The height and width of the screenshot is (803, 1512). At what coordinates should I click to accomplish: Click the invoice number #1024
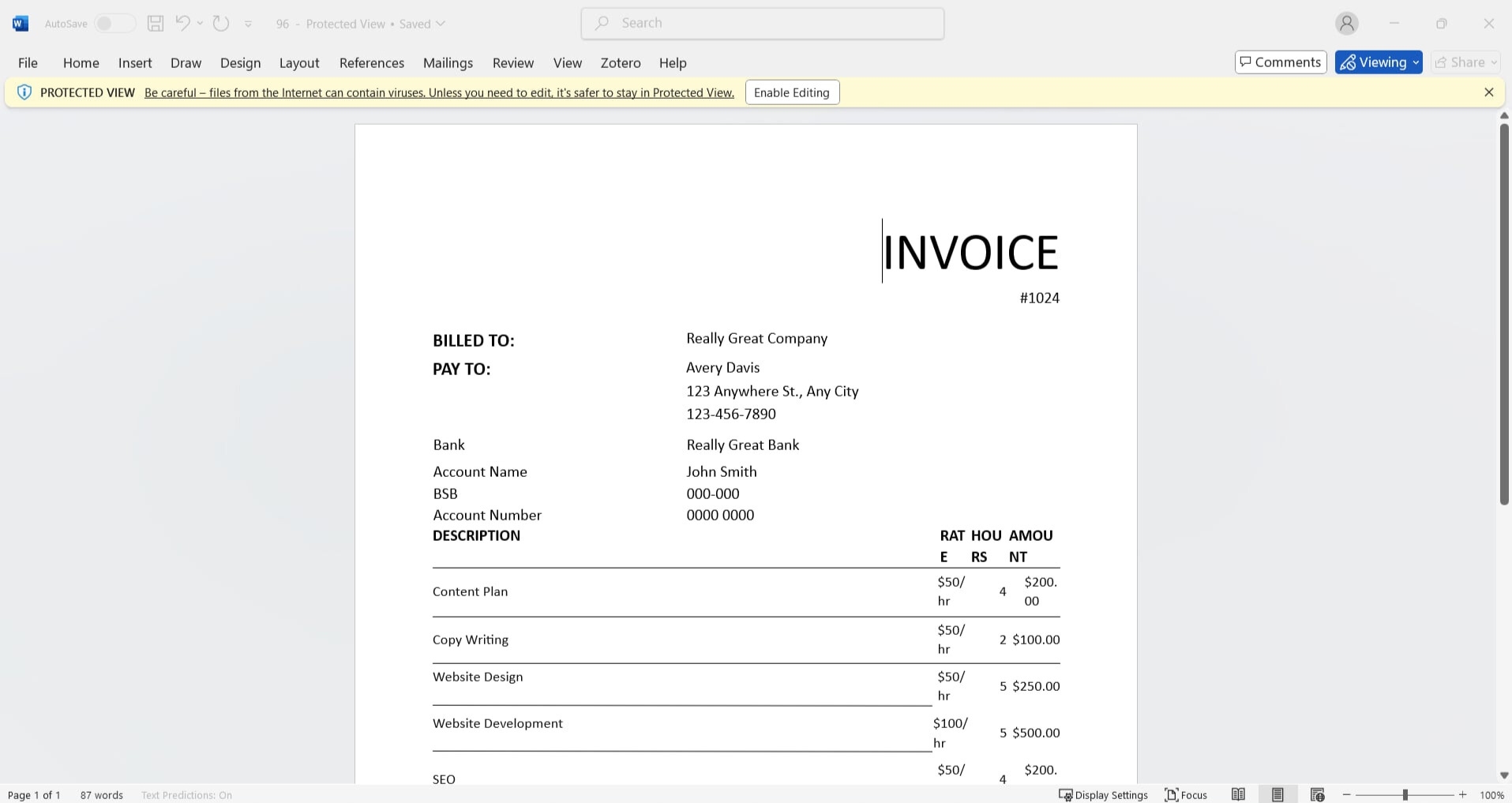(x=1039, y=298)
